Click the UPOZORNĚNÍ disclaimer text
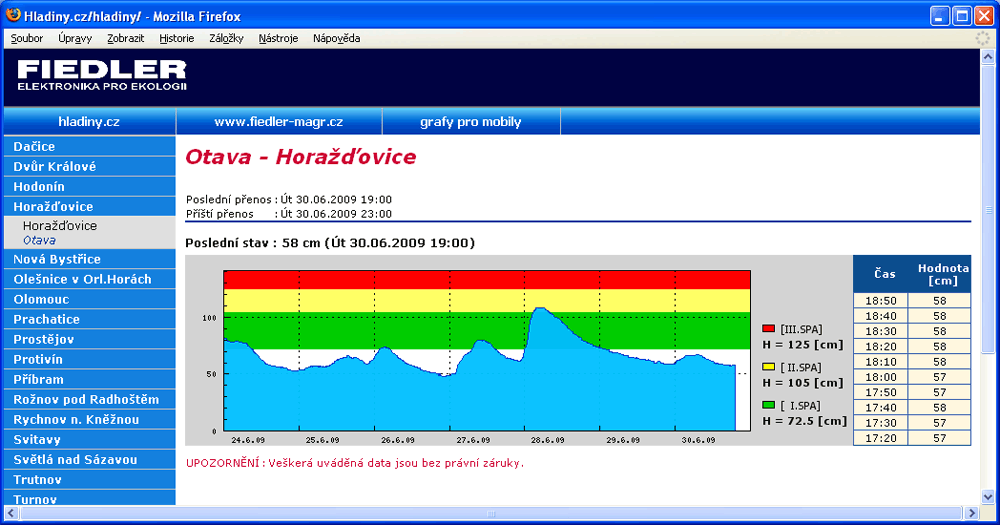Screen dimensions: 1000x525 click(355, 463)
